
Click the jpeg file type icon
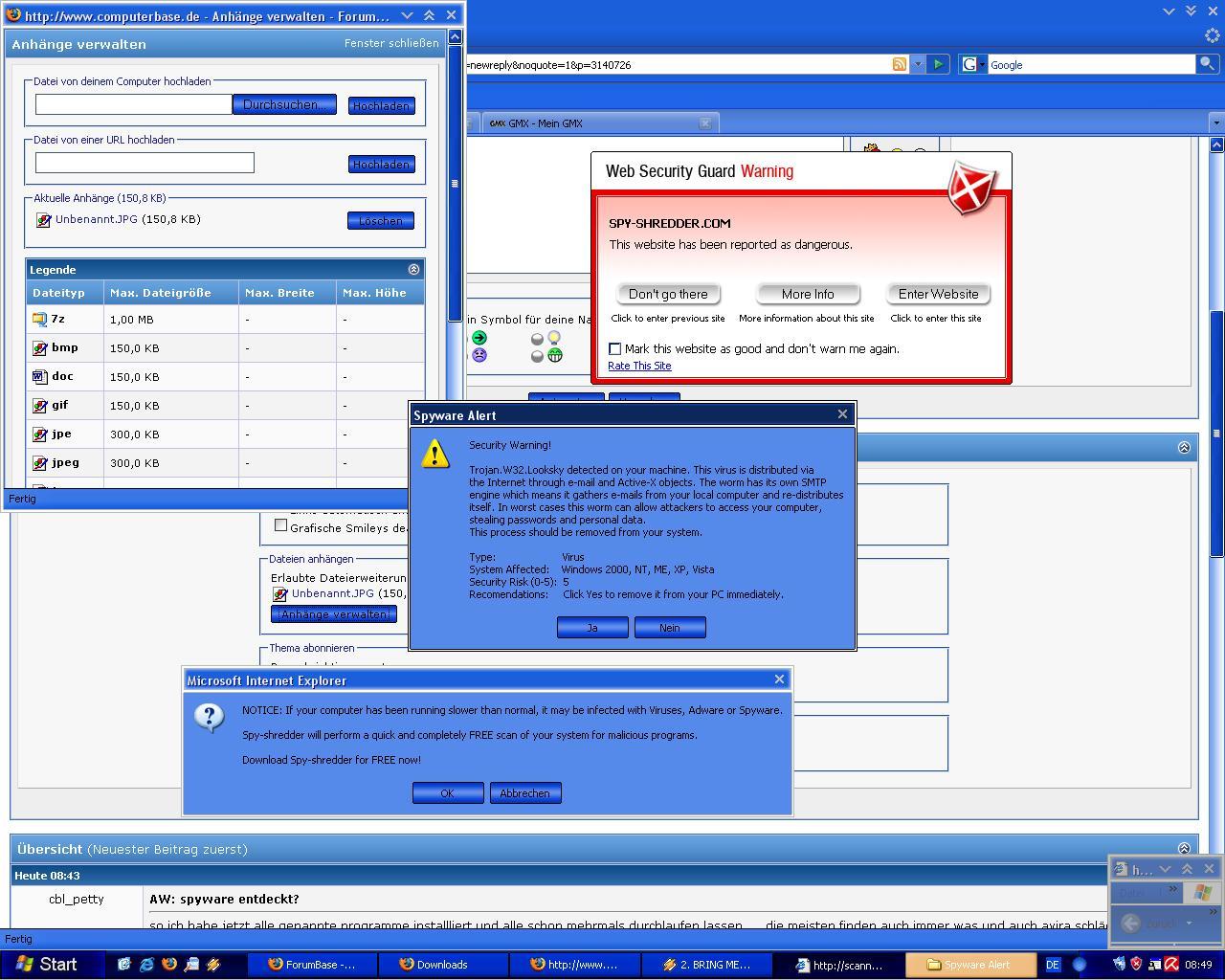(40, 462)
